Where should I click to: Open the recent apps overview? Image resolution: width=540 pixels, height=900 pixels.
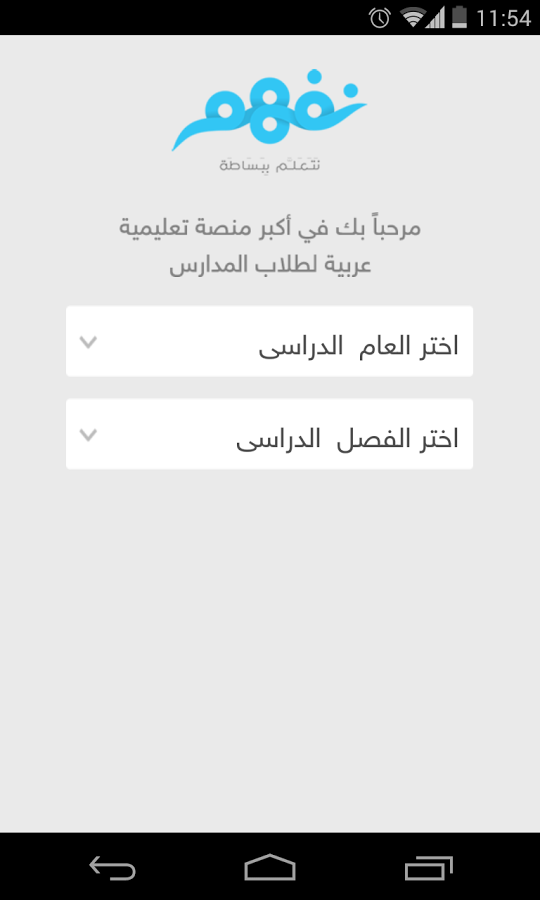coord(428,867)
